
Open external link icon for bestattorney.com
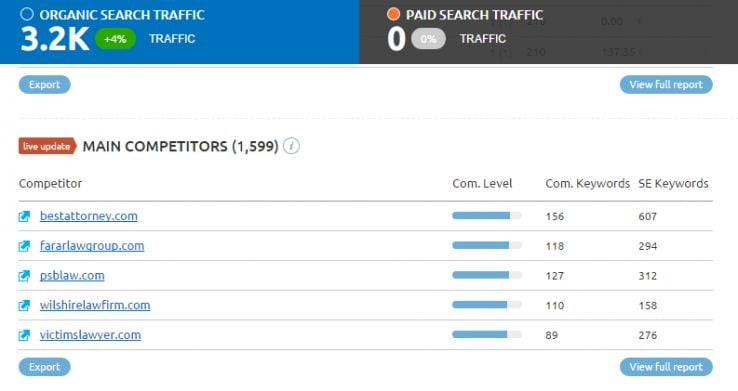24,216
